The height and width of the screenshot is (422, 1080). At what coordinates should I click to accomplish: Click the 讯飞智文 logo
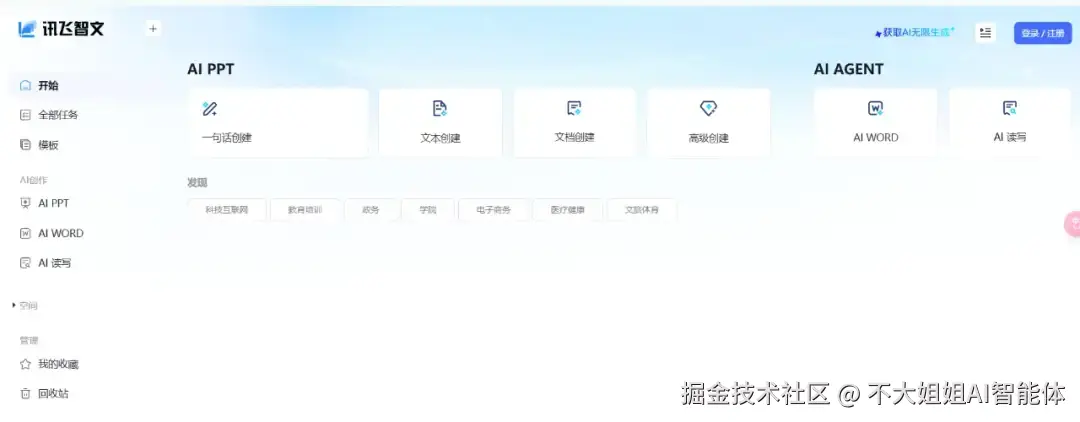point(61,29)
